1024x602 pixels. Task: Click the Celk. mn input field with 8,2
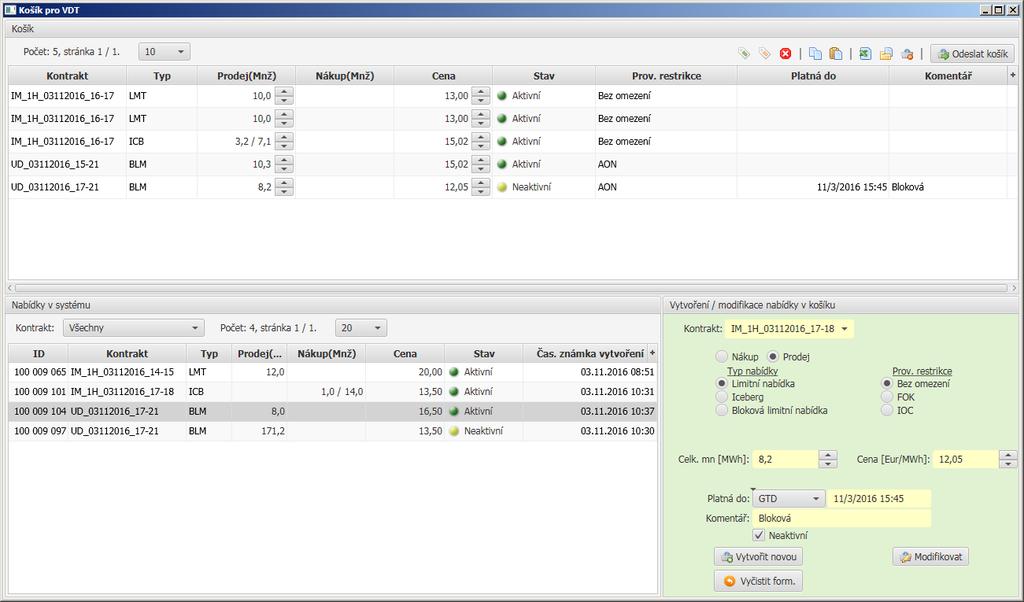point(786,459)
